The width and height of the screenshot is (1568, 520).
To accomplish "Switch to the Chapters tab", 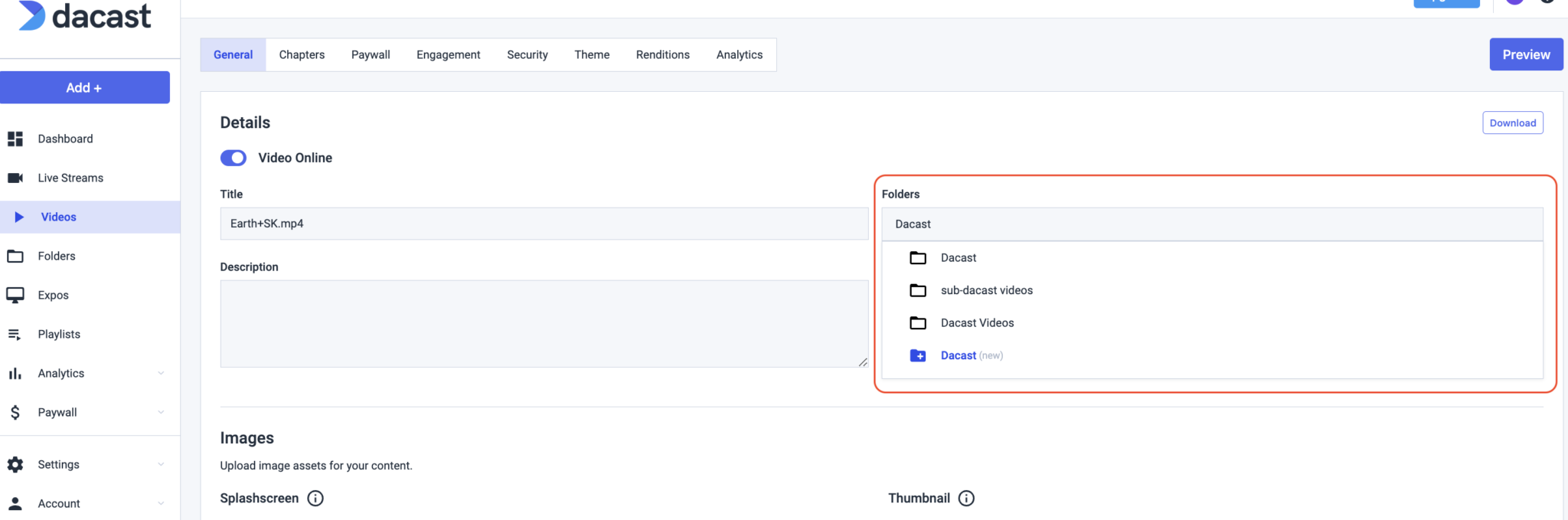I will tap(302, 54).
